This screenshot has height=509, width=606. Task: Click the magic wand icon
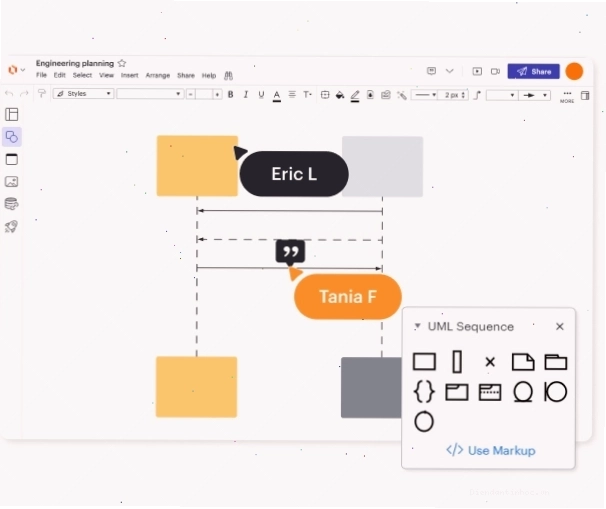[402, 95]
